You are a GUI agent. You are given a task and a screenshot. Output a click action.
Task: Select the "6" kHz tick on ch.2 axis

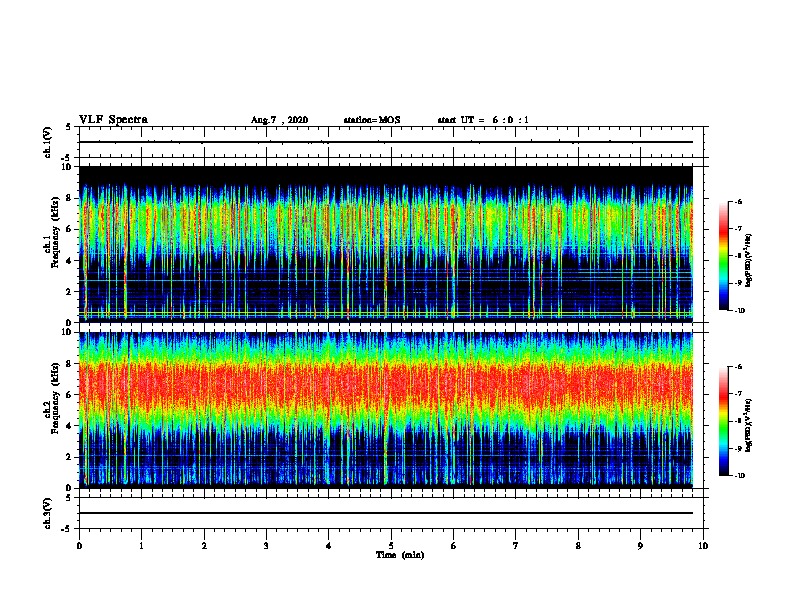click(x=70, y=394)
